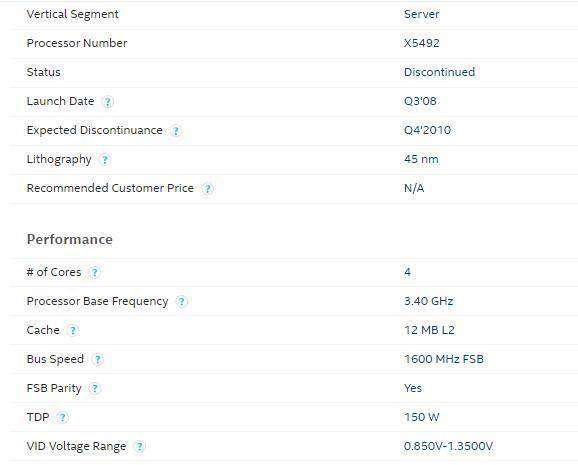Click the VID Voltage Range help icon

(x=139, y=447)
